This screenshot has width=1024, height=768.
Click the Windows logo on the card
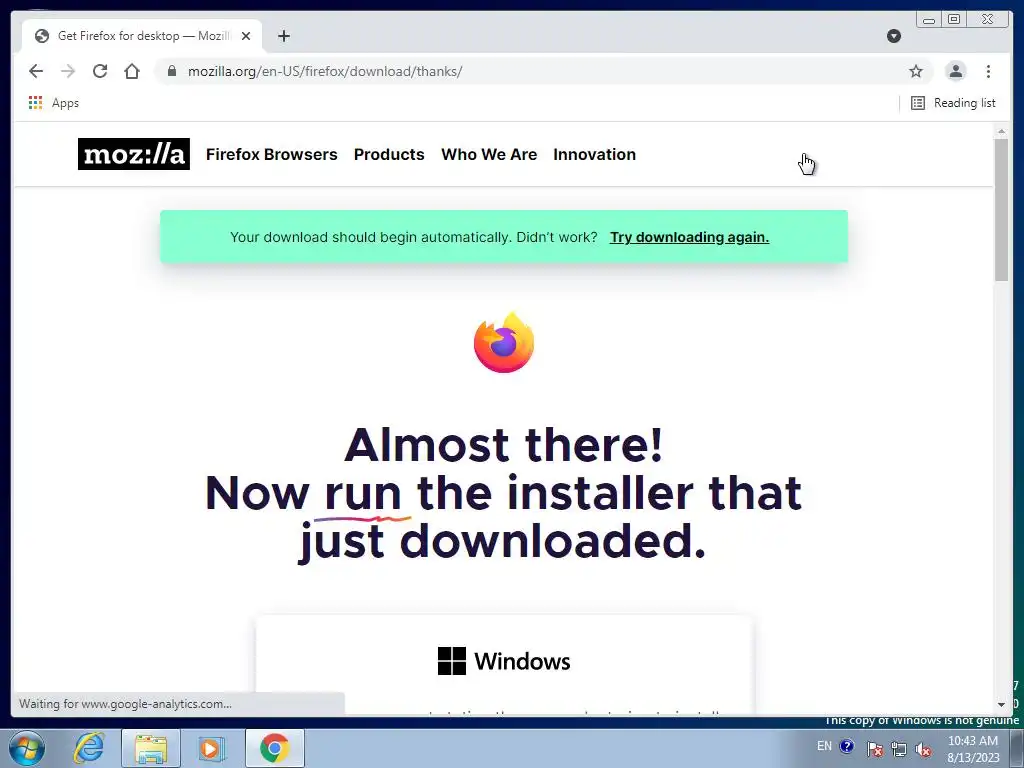pyautogui.click(x=452, y=661)
